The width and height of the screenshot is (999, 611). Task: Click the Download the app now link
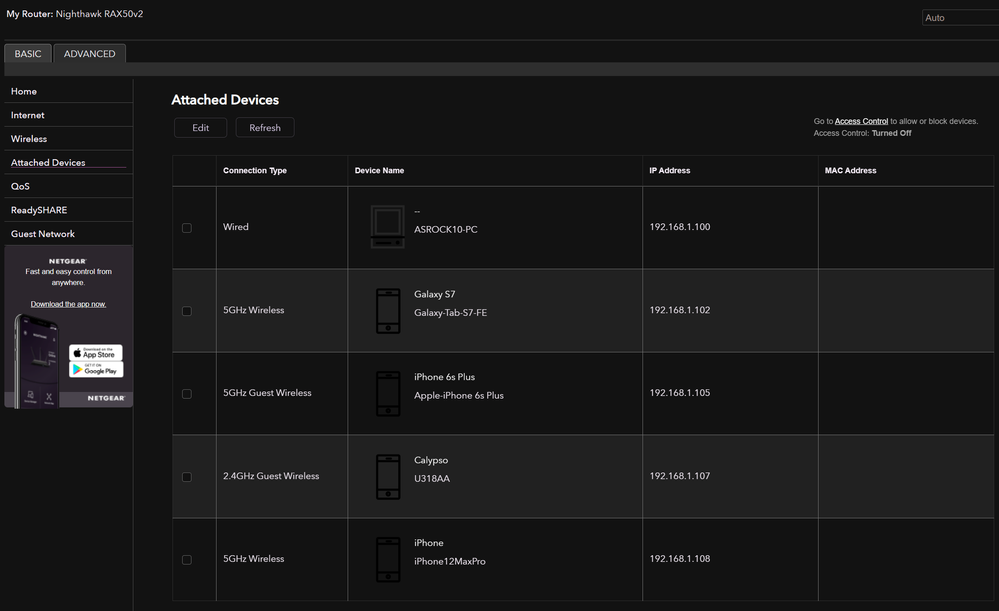coord(68,304)
